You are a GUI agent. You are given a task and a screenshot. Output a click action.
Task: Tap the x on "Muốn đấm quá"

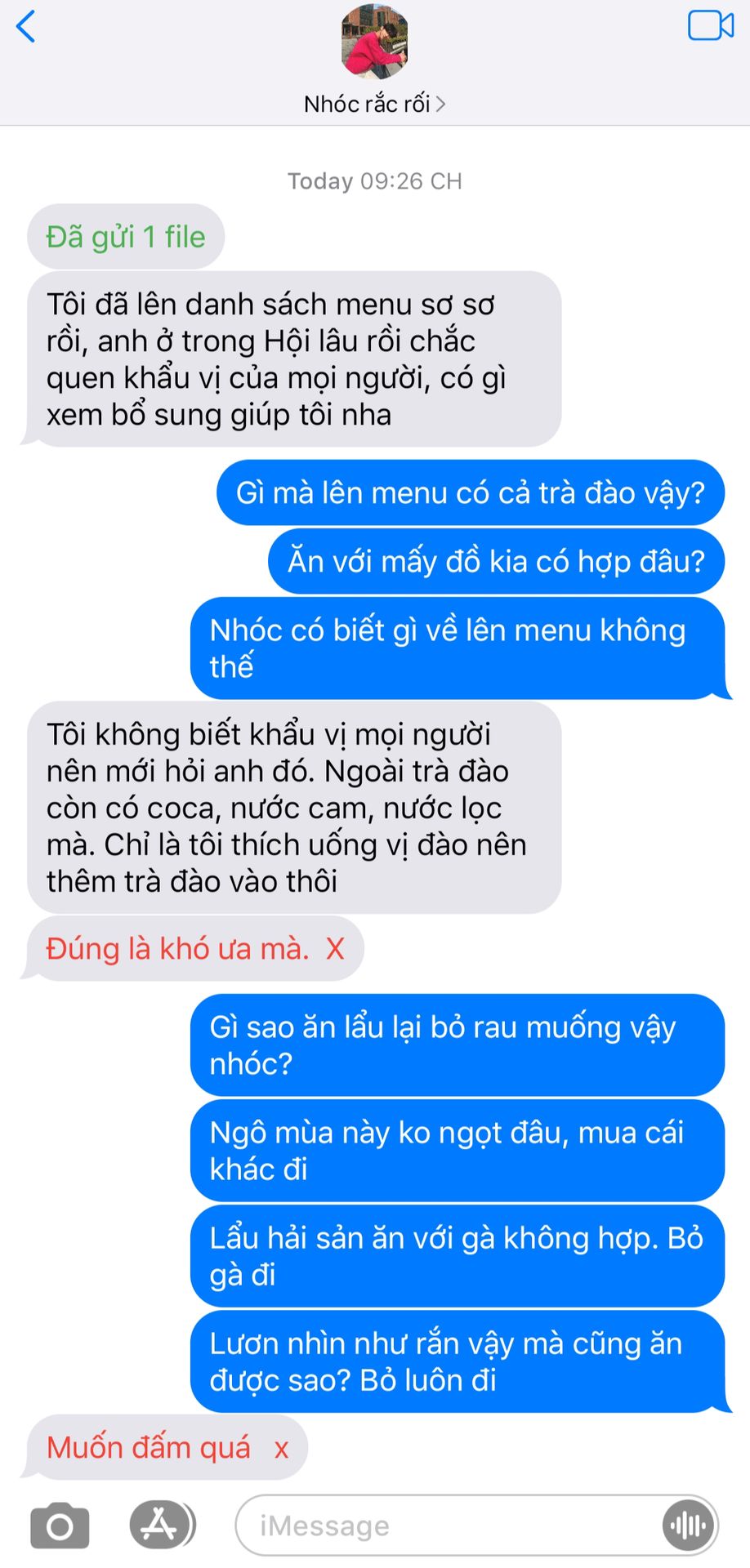(x=281, y=1449)
